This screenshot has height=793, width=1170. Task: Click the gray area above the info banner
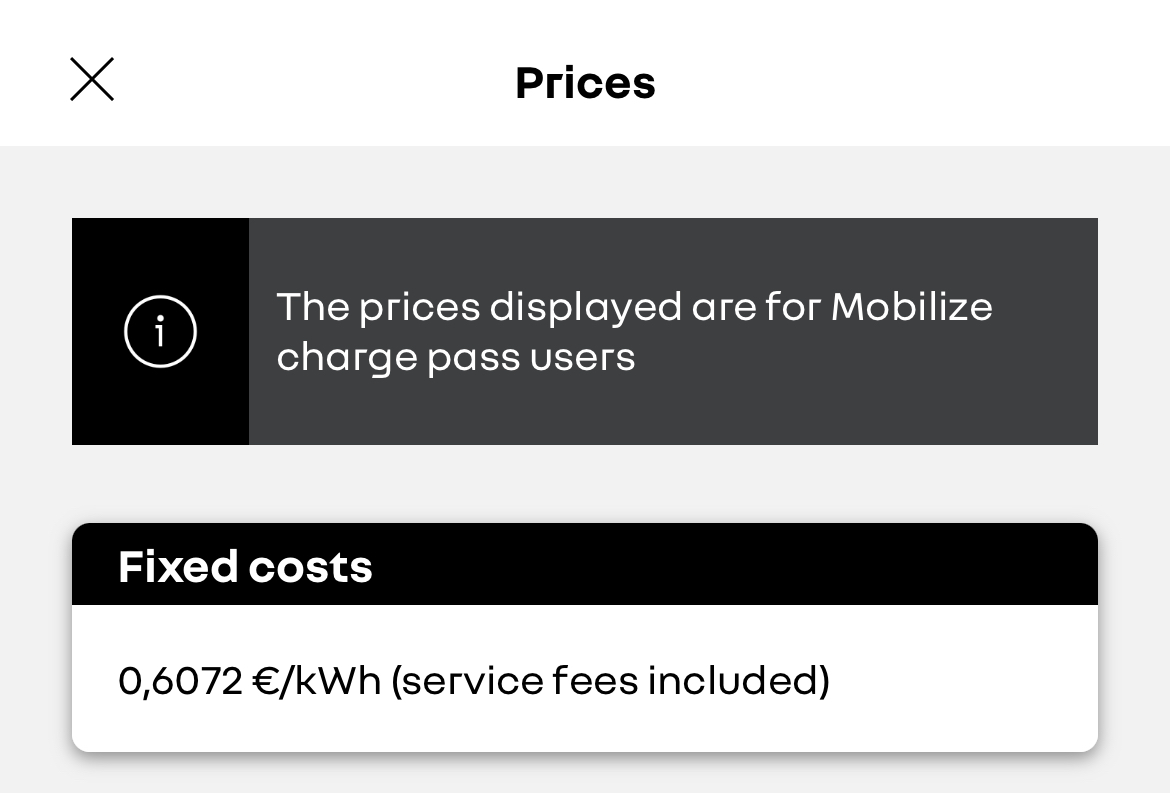pyautogui.click(x=585, y=182)
